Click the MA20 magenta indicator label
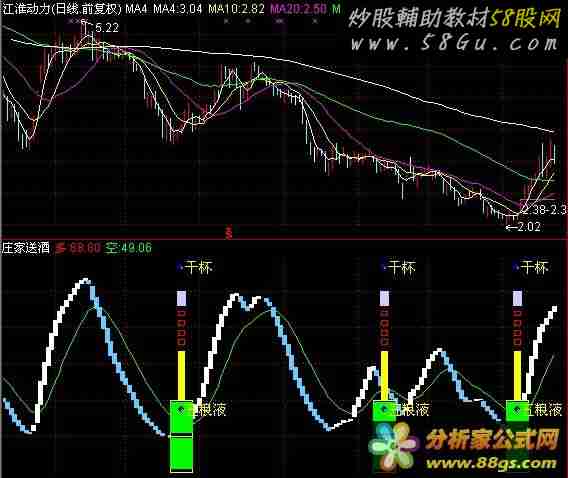Screen dimensions: 568x478 [x=299, y=9]
